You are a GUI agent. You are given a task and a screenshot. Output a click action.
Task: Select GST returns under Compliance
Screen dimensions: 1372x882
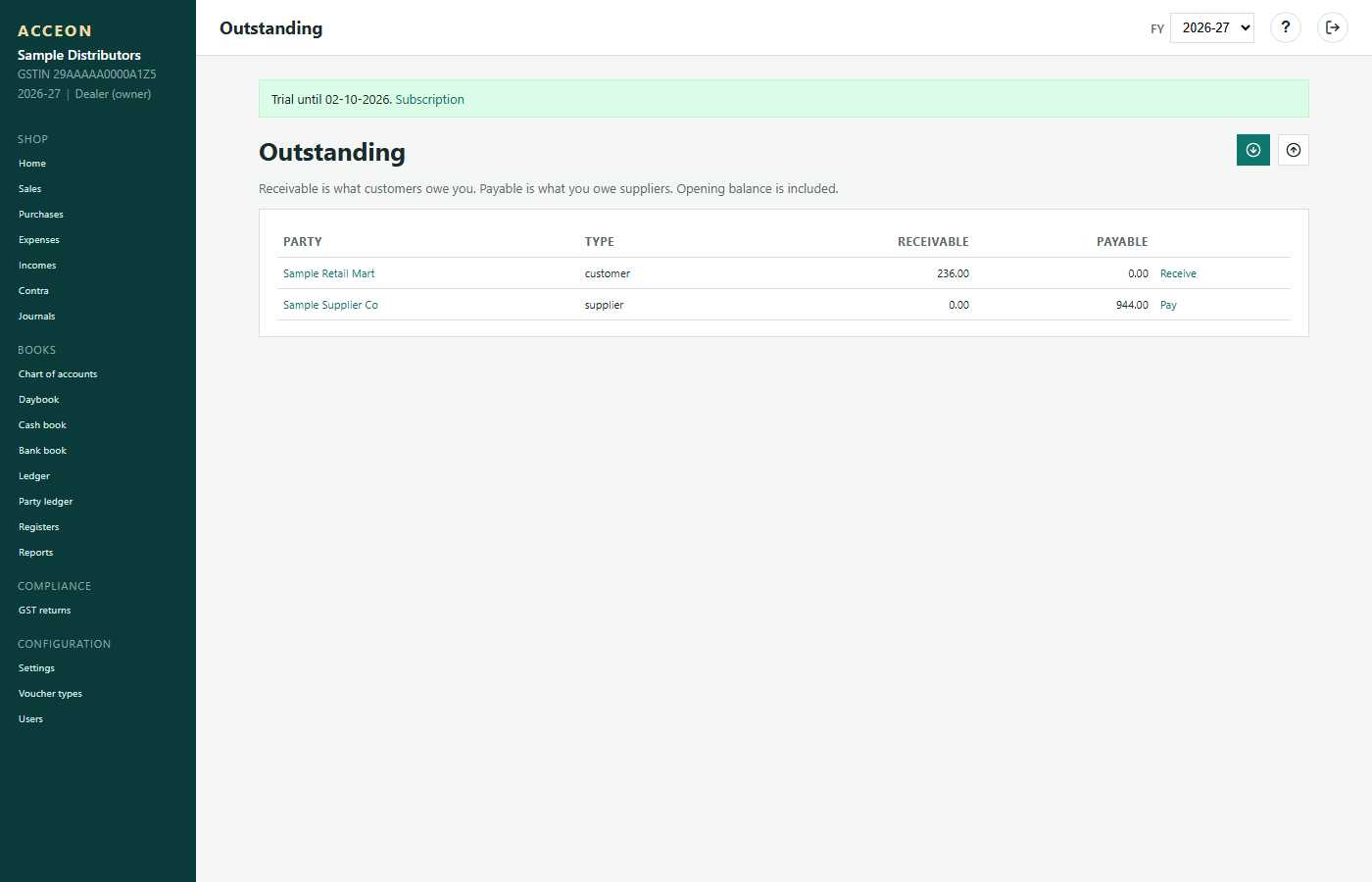tap(45, 611)
